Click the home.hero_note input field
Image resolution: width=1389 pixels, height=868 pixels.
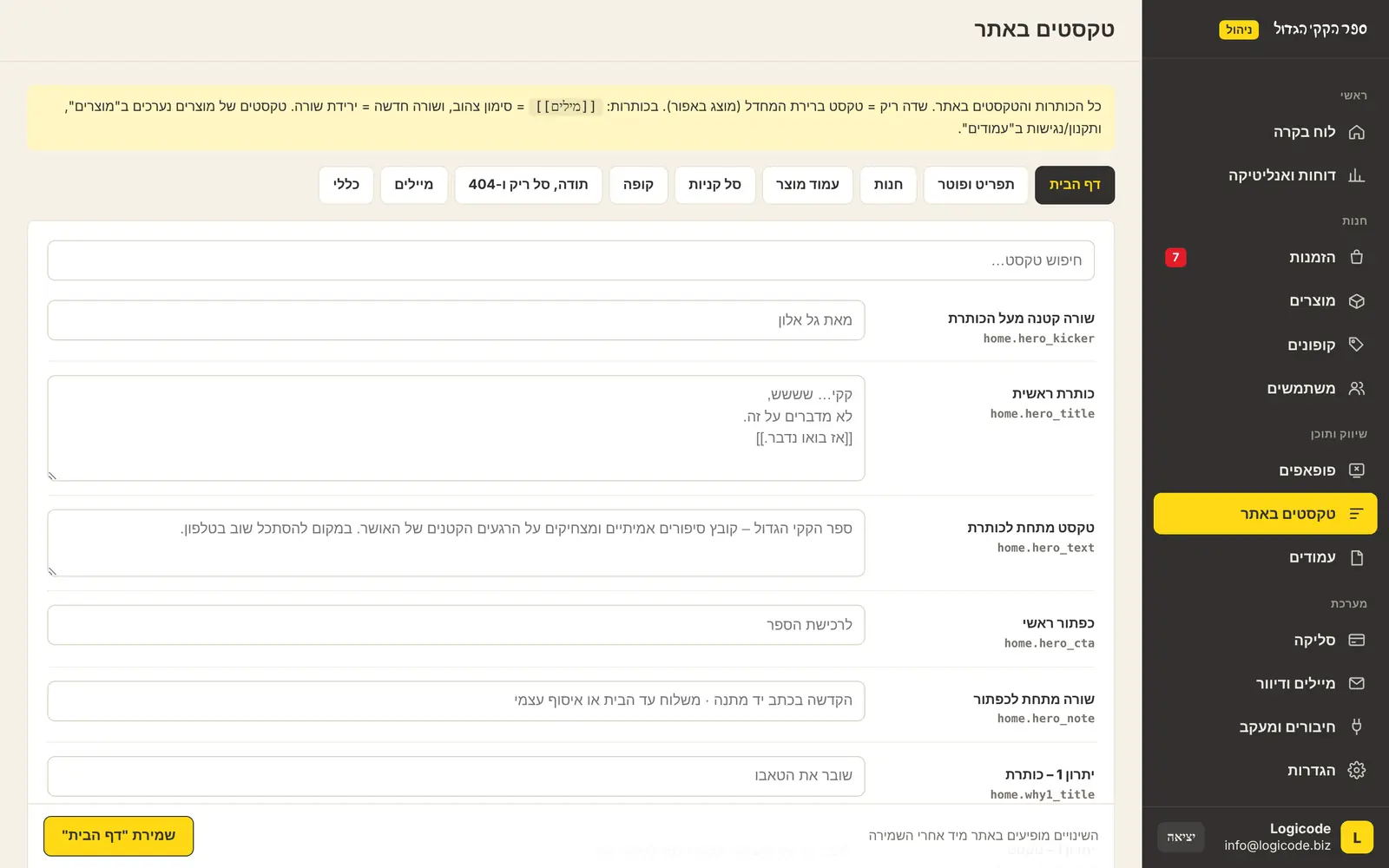(x=456, y=700)
